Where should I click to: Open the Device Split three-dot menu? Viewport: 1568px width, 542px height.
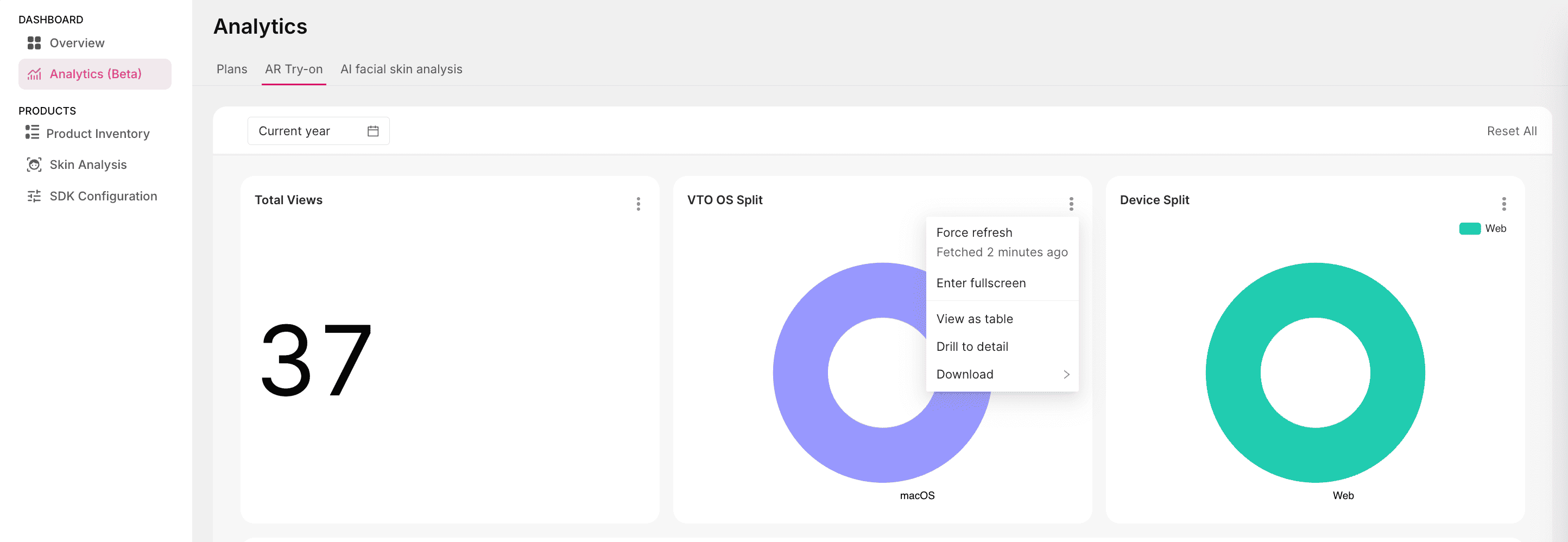point(1503,204)
